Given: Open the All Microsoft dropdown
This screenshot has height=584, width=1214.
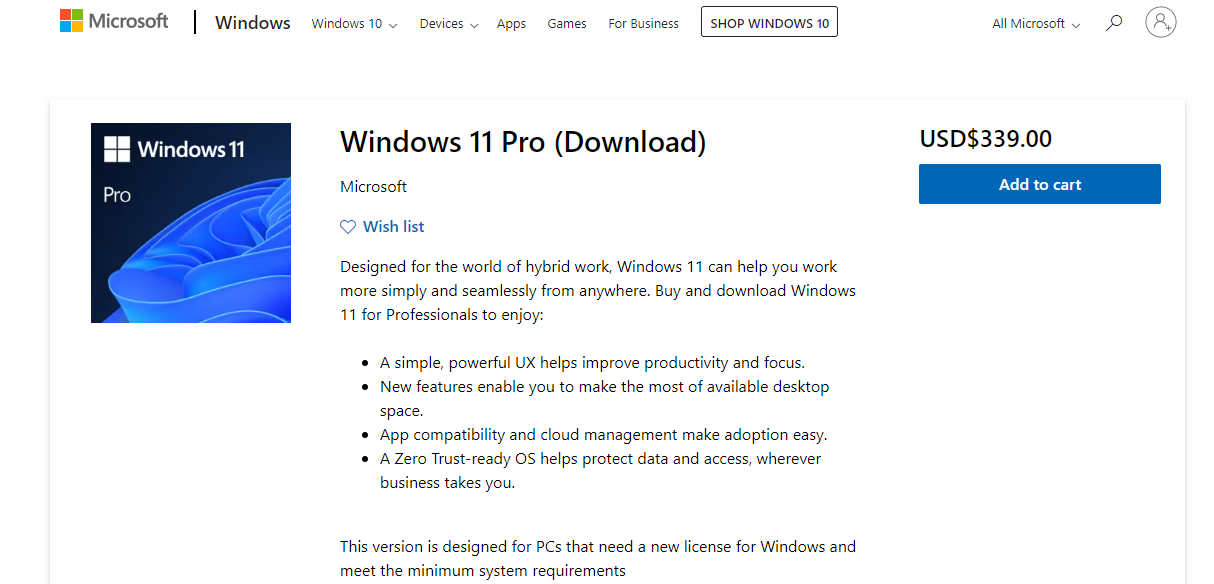Looking at the screenshot, I should [1036, 24].
